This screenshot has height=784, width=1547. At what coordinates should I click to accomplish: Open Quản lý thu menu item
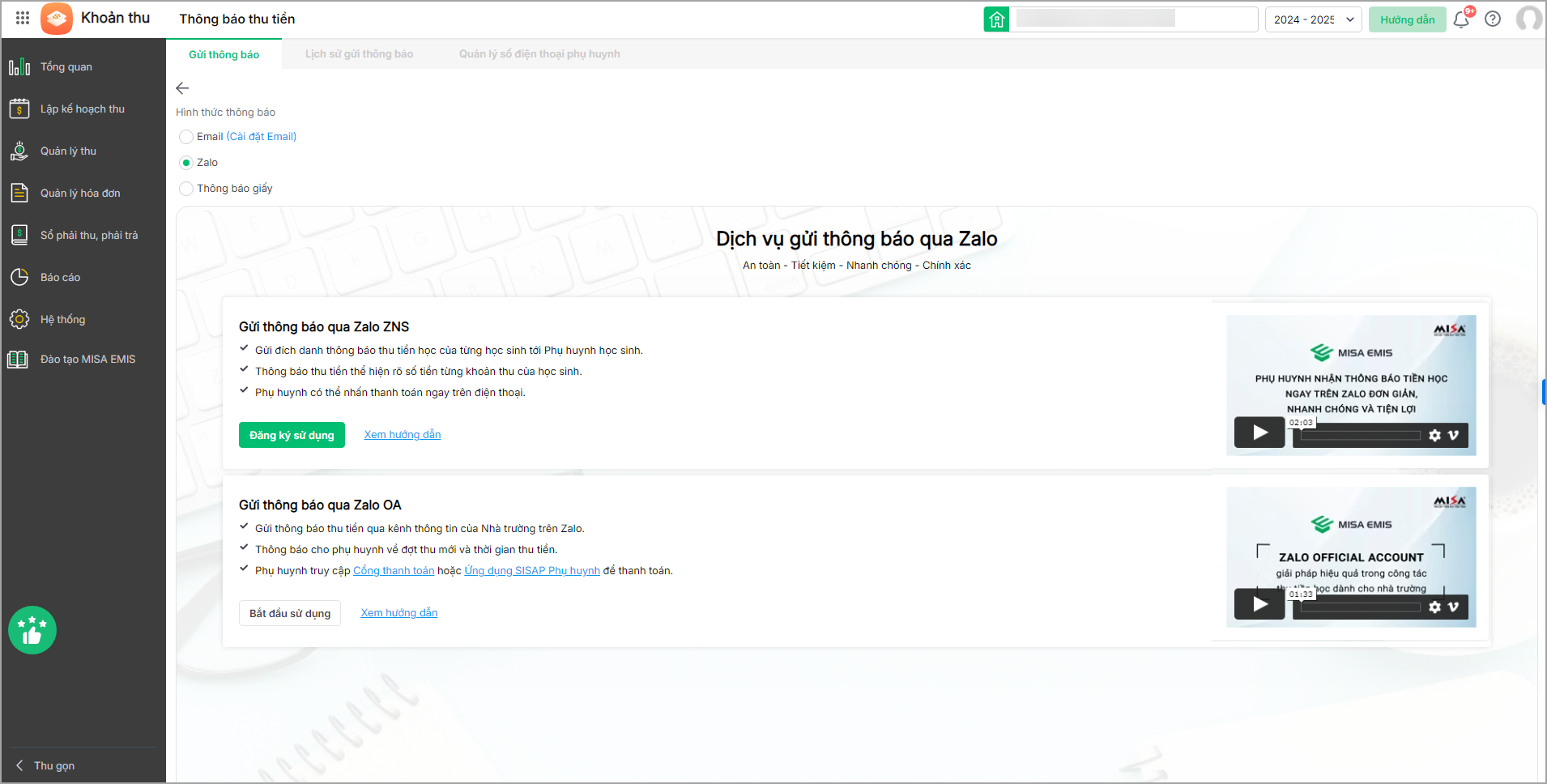pyautogui.click(x=69, y=151)
